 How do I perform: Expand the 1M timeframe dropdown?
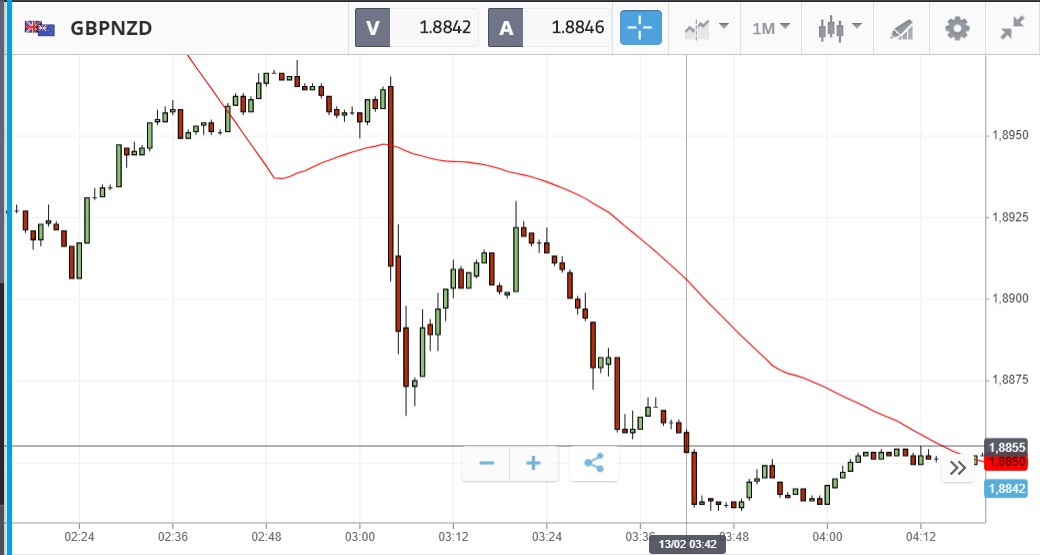(x=770, y=28)
